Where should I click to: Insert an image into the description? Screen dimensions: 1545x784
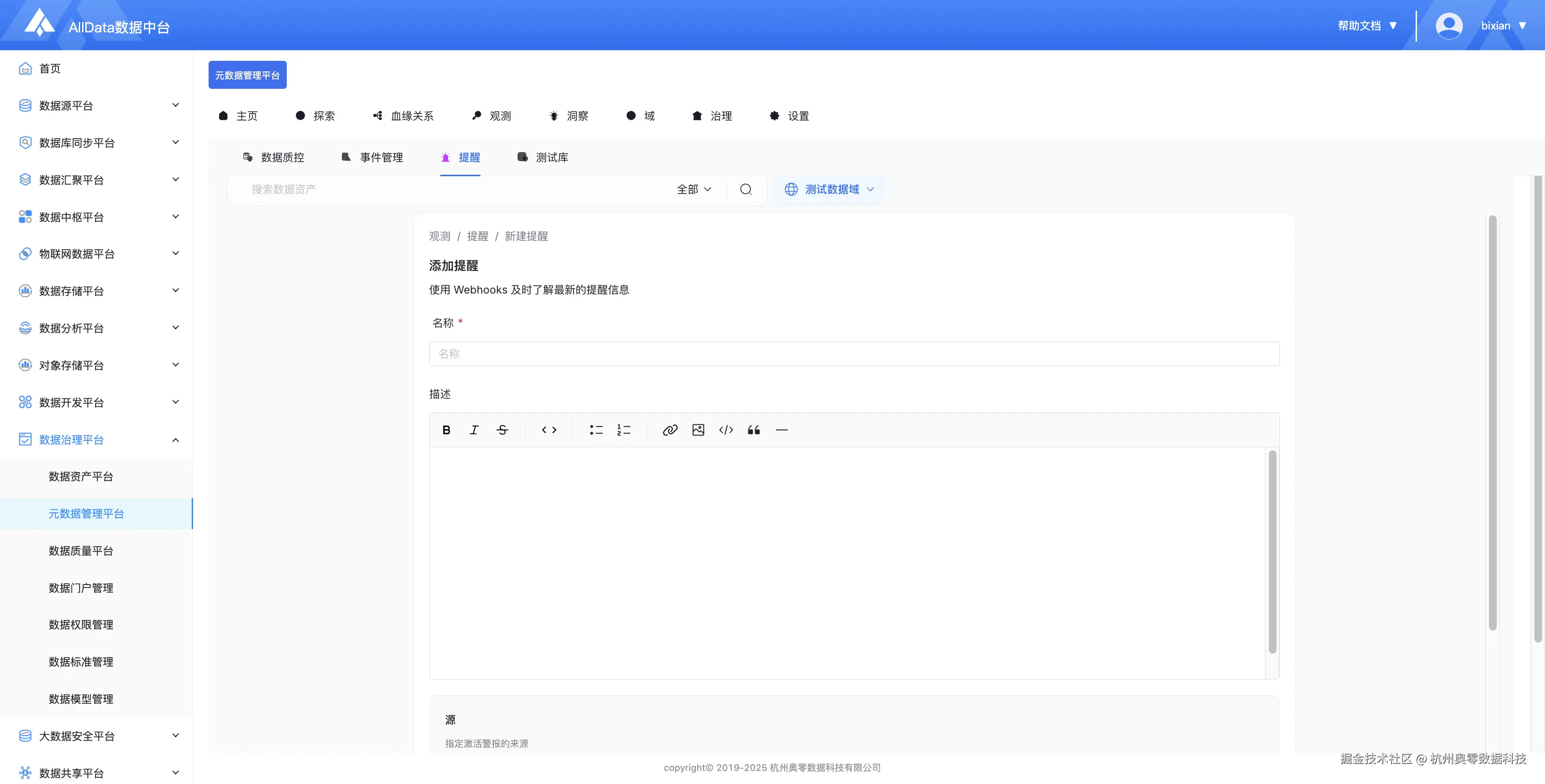[698, 430]
